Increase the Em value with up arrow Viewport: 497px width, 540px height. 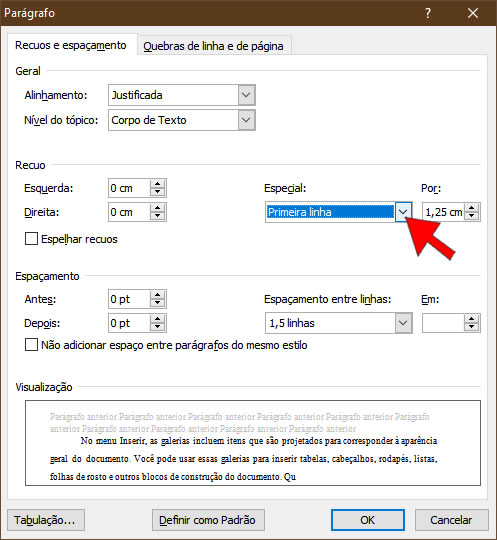472,319
